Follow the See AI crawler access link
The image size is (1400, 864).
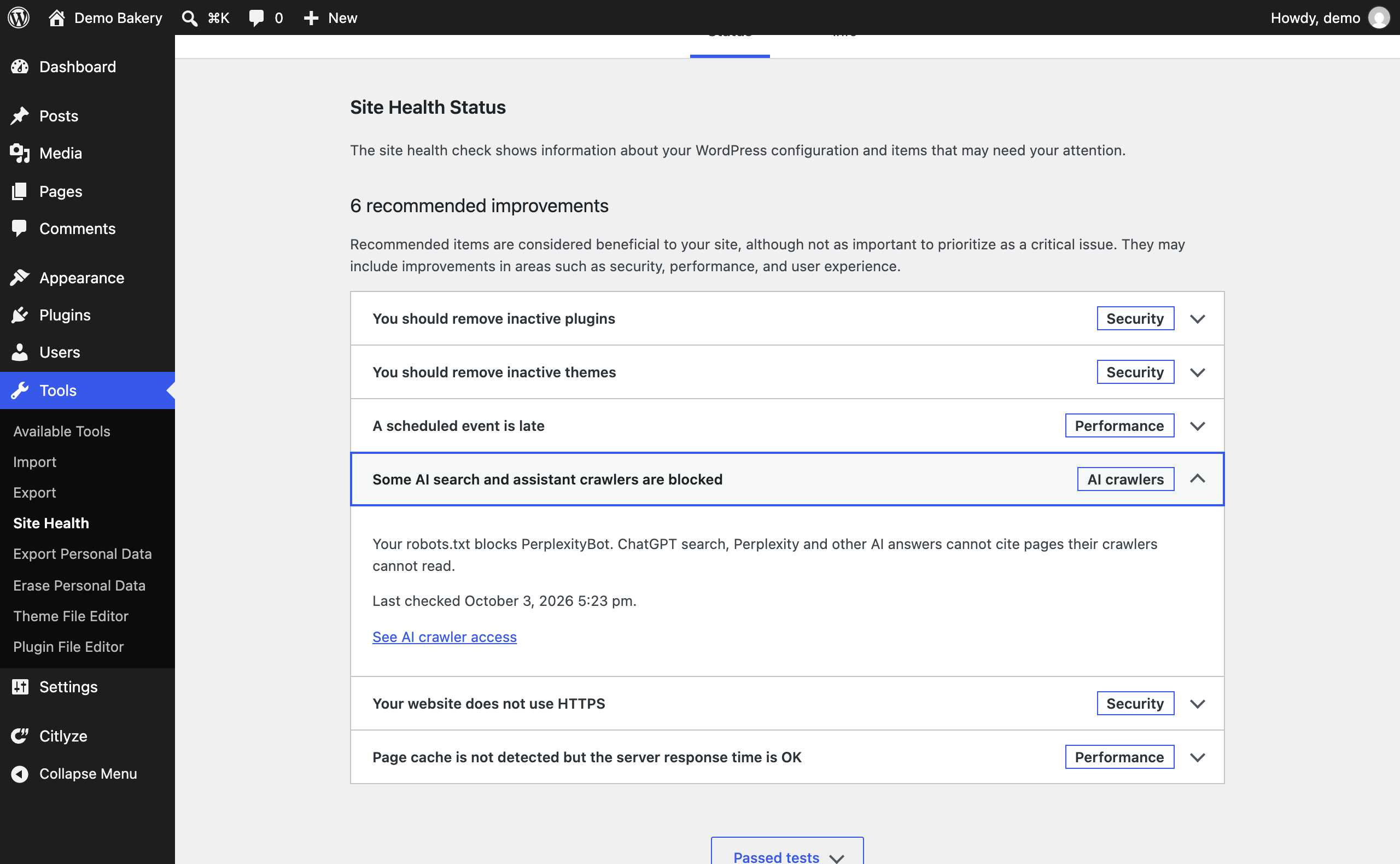click(444, 637)
